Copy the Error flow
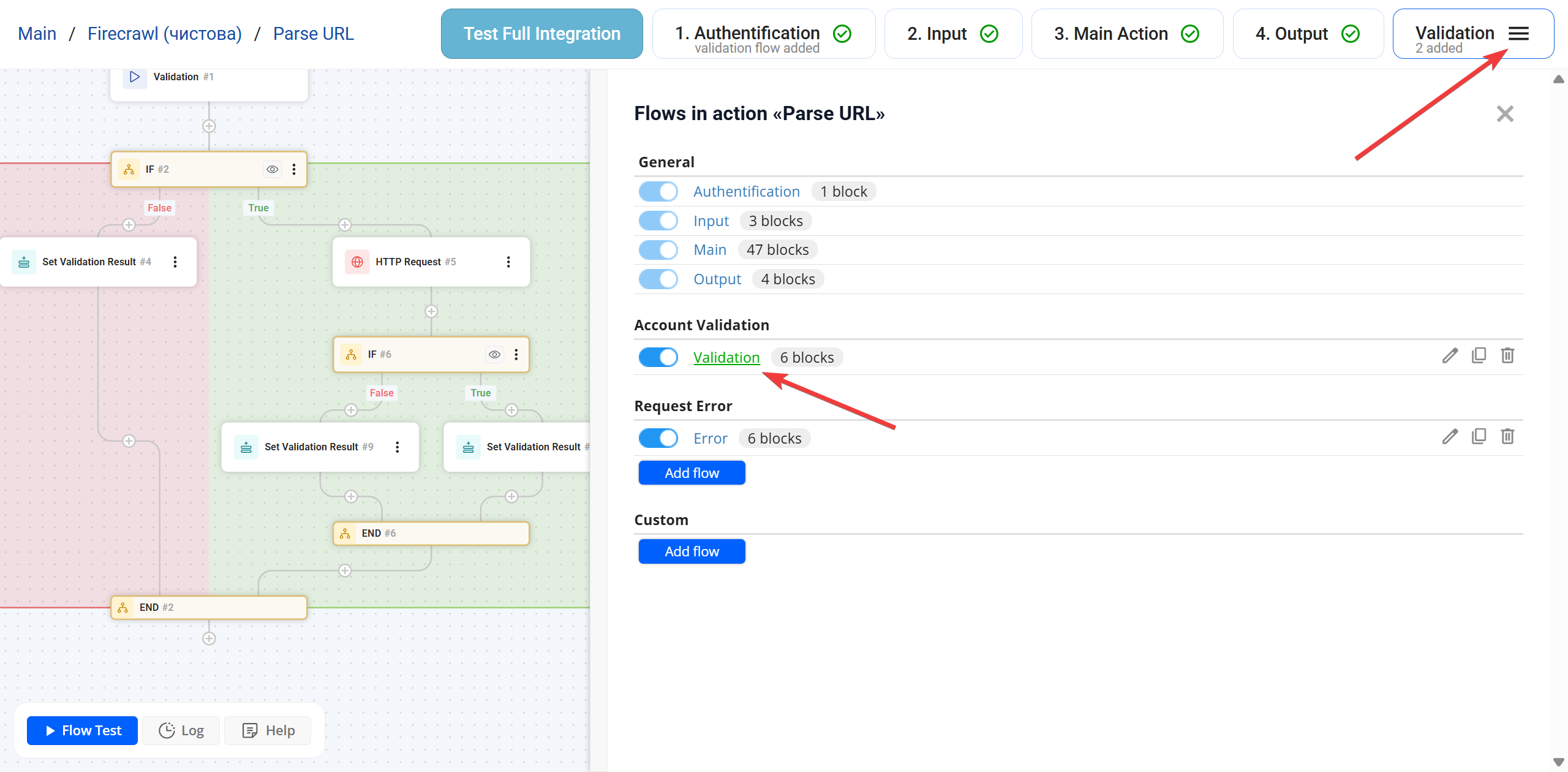Viewport: 1568px width, 772px height. click(1479, 437)
